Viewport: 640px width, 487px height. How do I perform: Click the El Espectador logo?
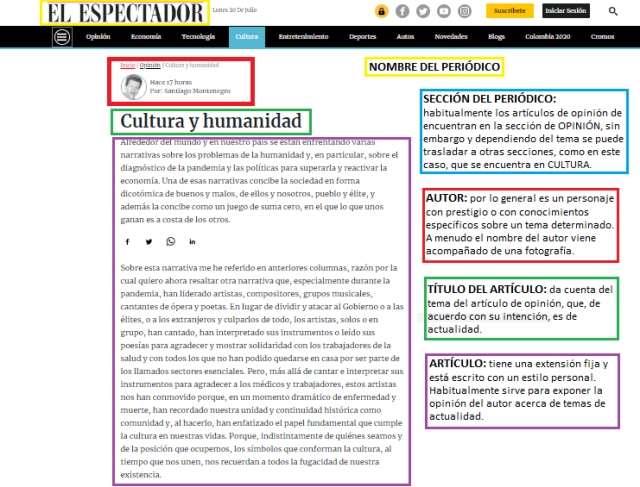(125, 13)
